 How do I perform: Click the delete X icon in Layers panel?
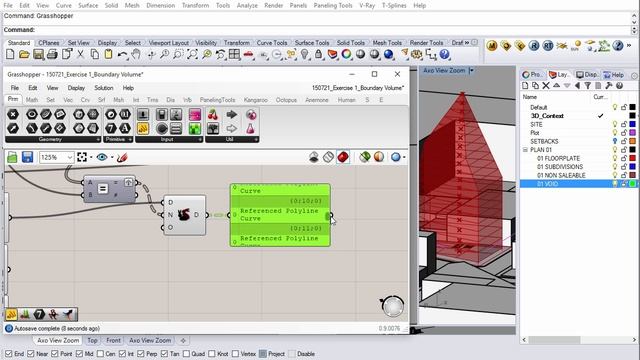click(x=546, y=86)
